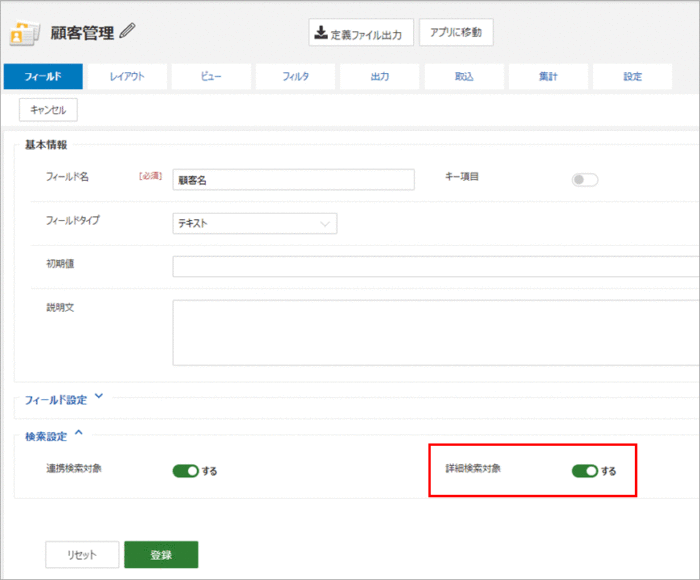Go to the 集計 tab

548,76
